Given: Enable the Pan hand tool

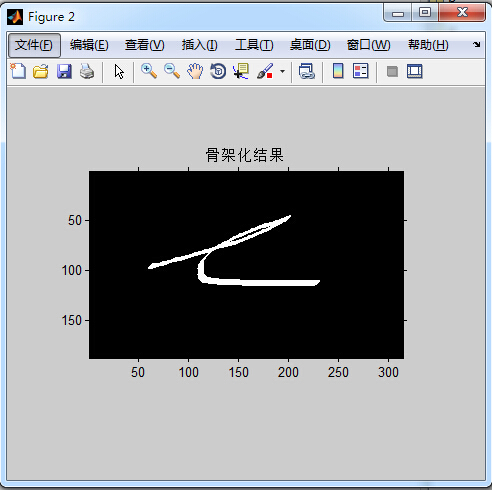Looking at the screenshot, I should 195,71.
